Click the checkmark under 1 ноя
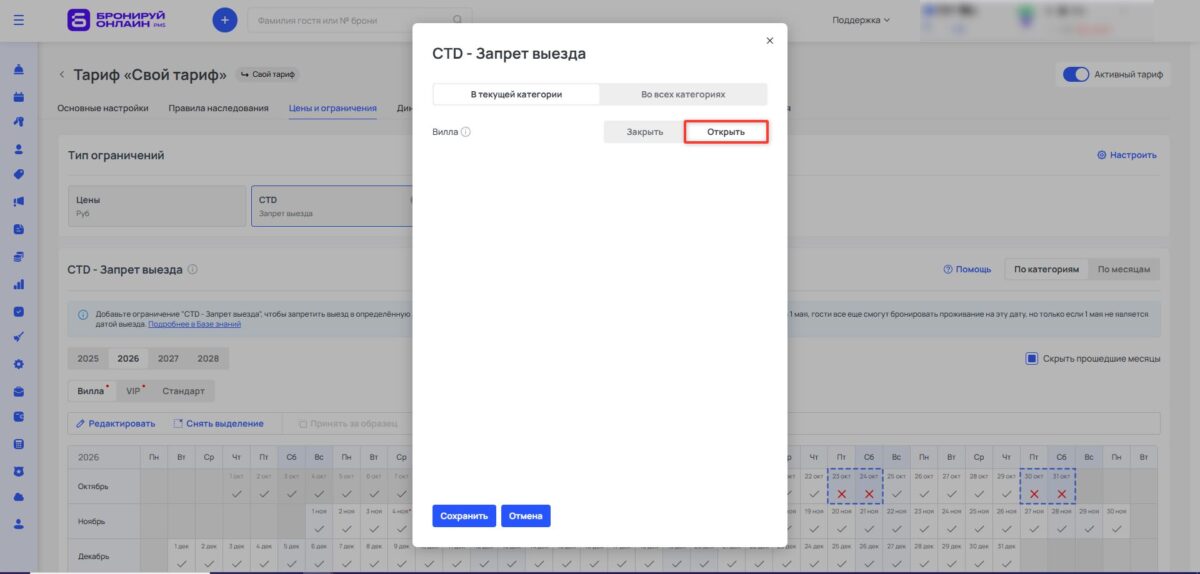The height and width of the screenshot is (574, 1200). coord(319,528)
